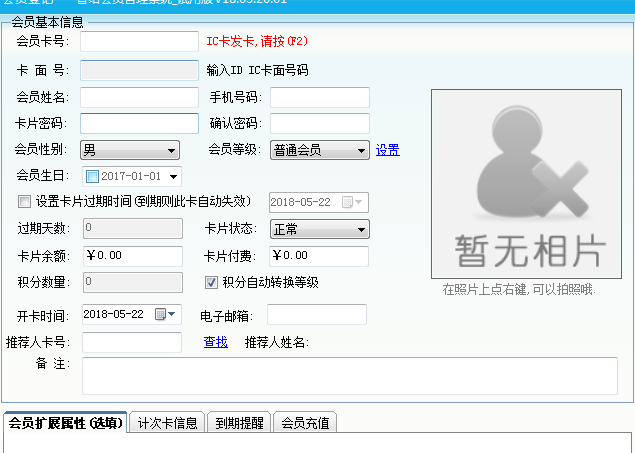This screenshot has width=635, height=453.
Task: Click the 查找 link for 推荐人卡号
Action: [x=215, y=342]
